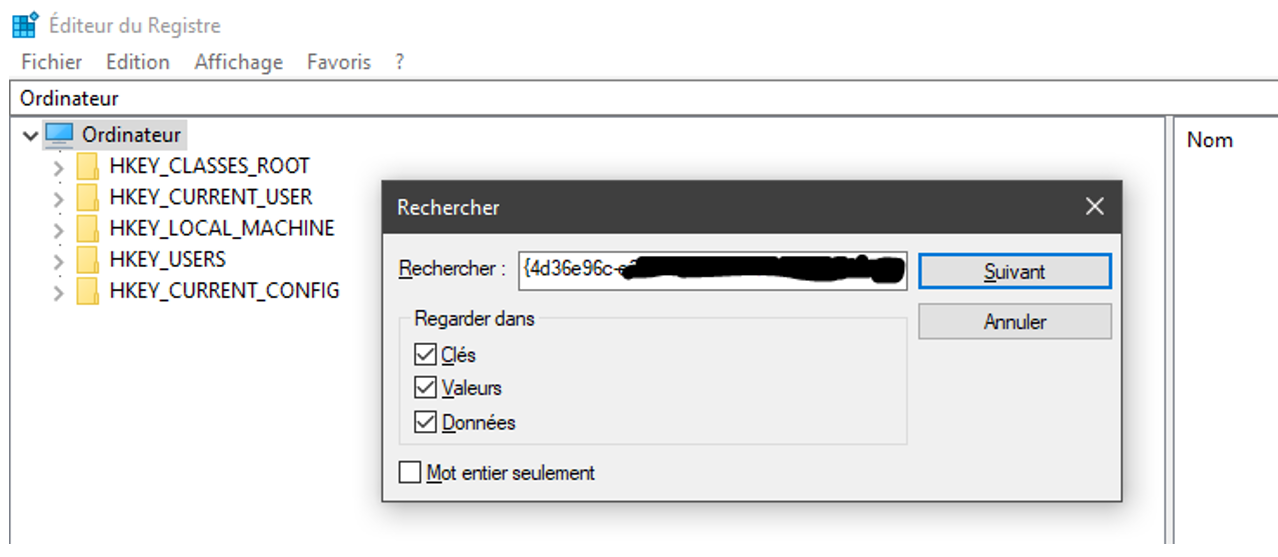Close the Rechercher dialog

click(1095, 207)
